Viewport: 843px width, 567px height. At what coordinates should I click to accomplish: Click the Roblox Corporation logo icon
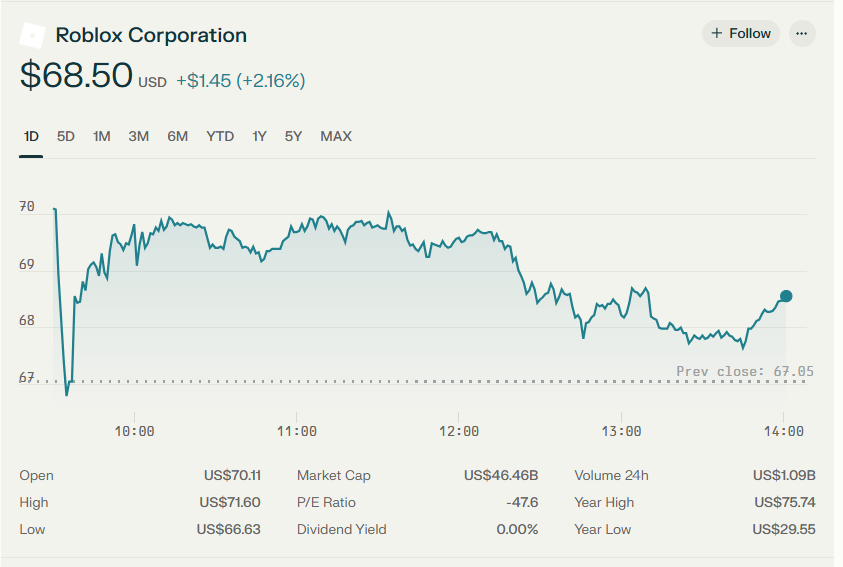(32, 35)
